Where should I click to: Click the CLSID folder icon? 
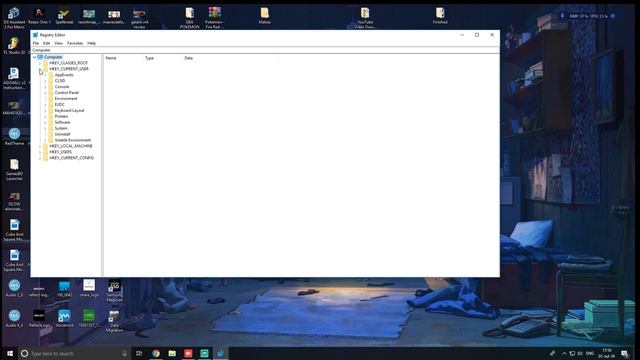point(51,81)
